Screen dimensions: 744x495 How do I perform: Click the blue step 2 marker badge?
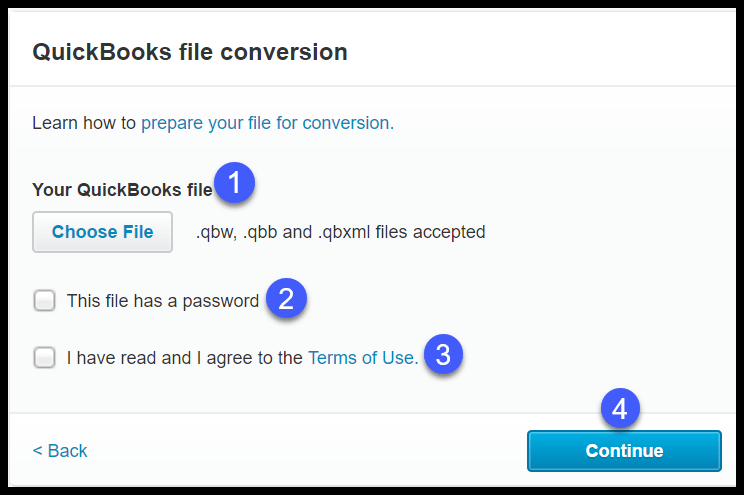[286, 299]
